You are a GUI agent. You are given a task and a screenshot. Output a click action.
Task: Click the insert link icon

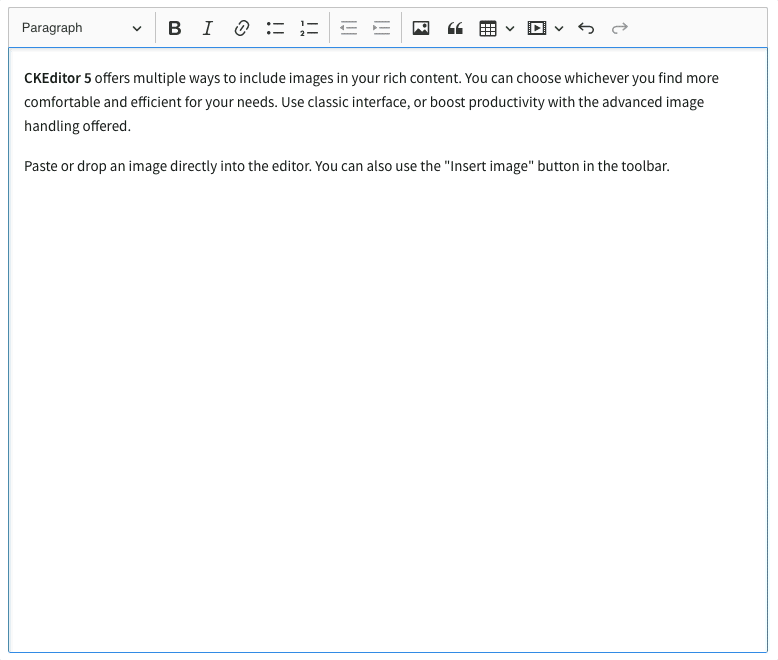pyautogui.click(x=241, y=28)
